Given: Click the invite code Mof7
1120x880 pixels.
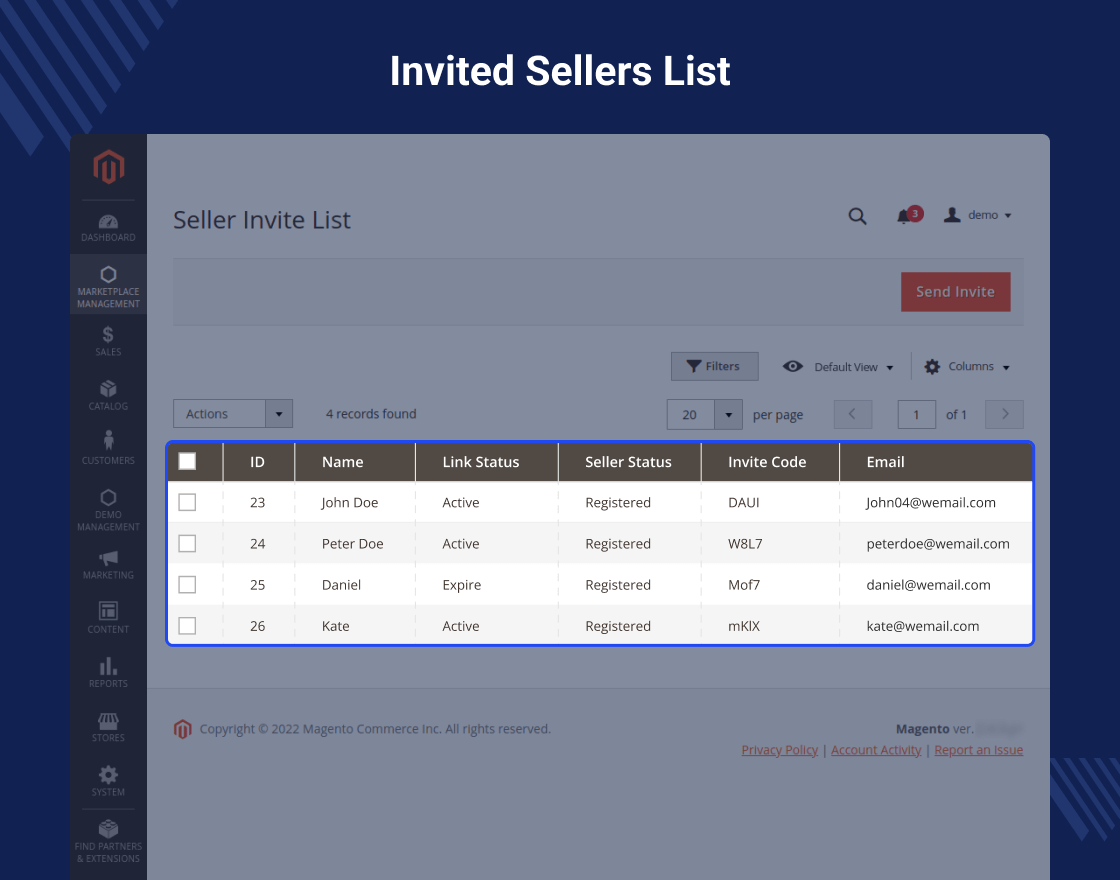Looking at the screenshot, I should [x=744, y=585].
